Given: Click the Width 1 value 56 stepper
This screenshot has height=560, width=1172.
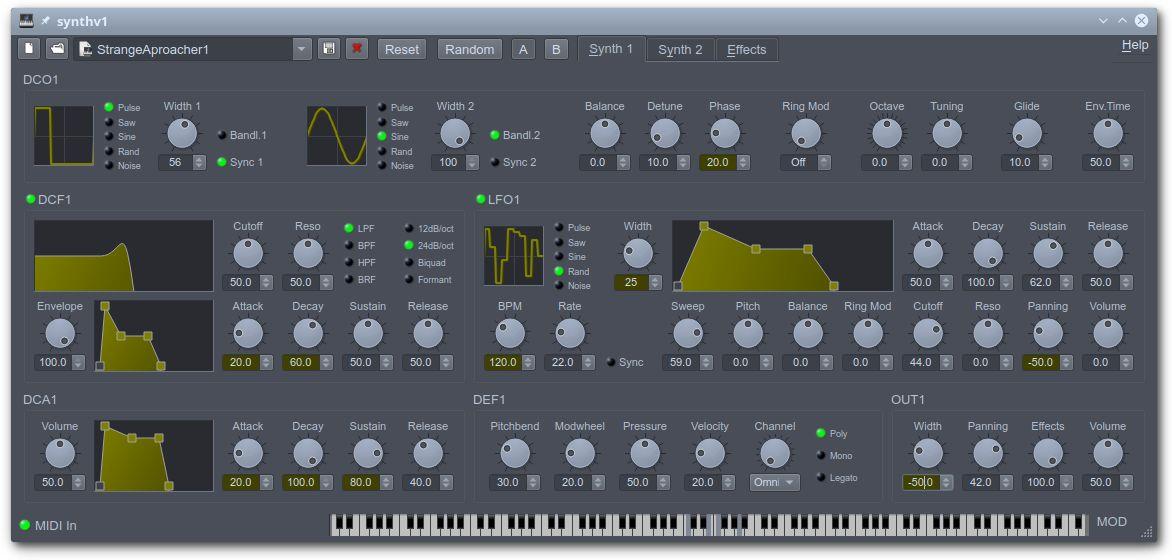Looking at the screenshot, I should pyautogui.click(x=199, y=162).
